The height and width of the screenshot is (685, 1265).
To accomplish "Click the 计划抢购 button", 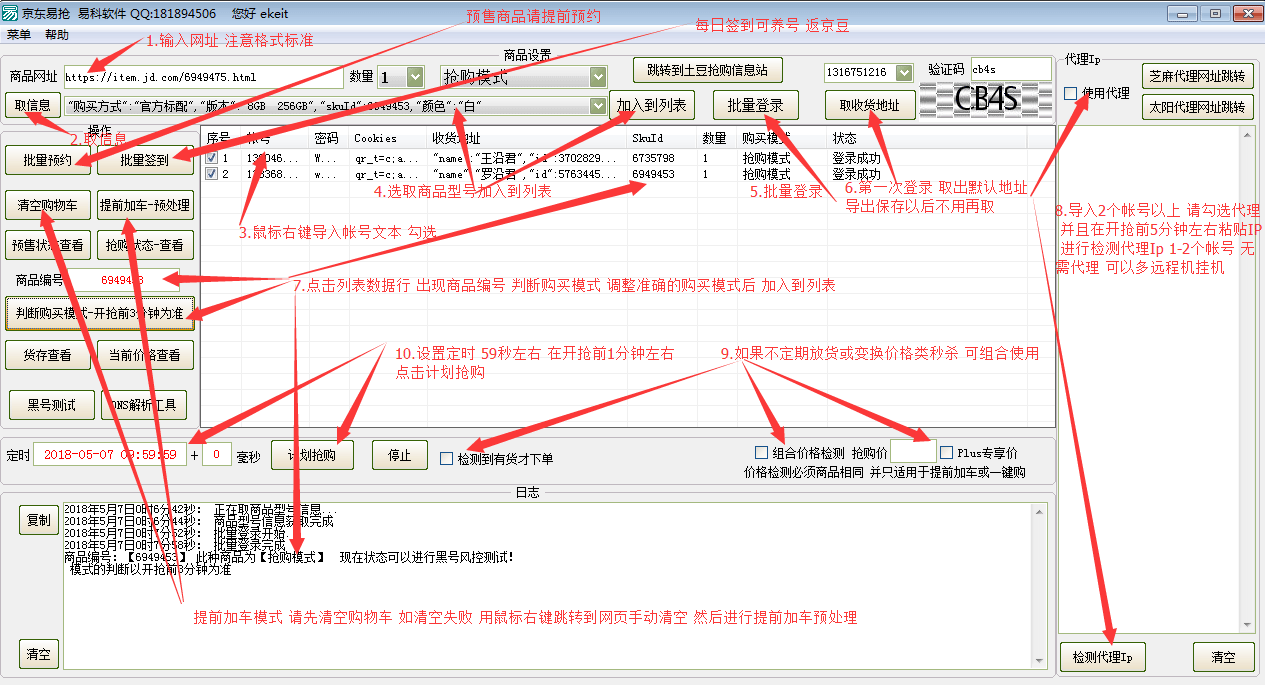I will pyautogui.click(x=311, y=455).
